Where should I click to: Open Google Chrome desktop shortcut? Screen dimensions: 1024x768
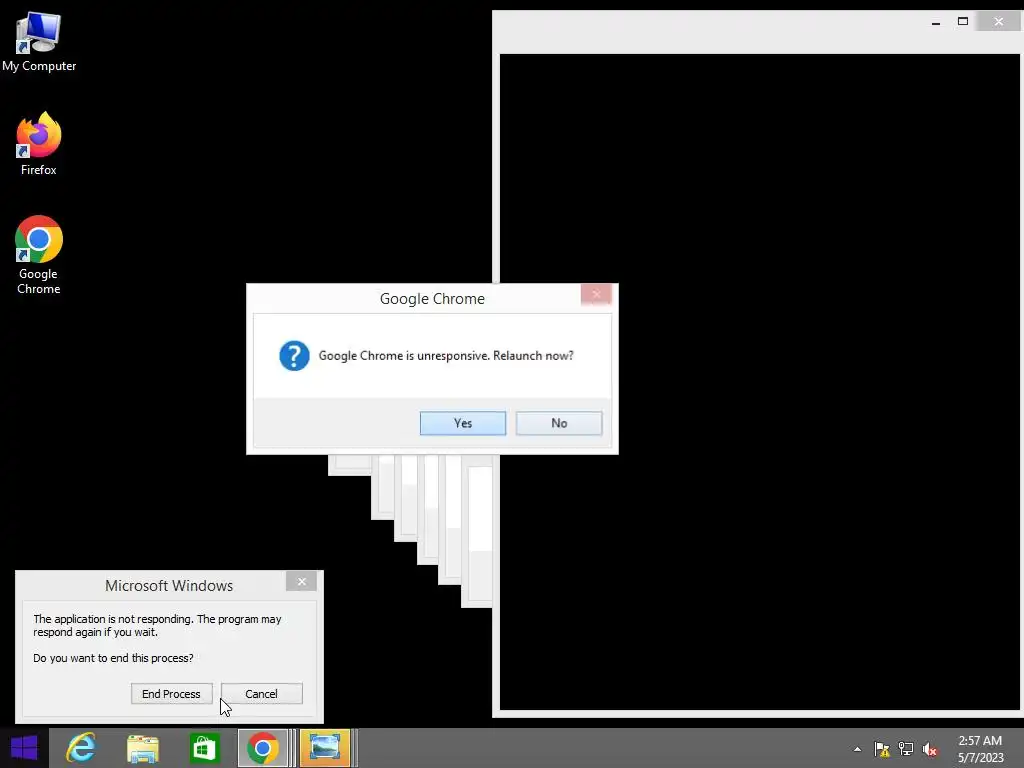pyautogui.click(x=39, y=255)
